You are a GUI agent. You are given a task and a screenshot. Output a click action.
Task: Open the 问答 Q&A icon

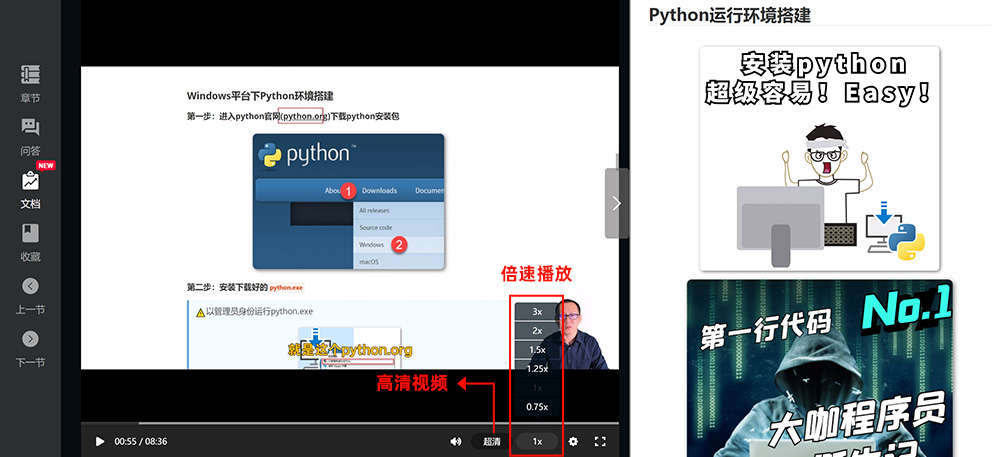click(x=30, y=127)
